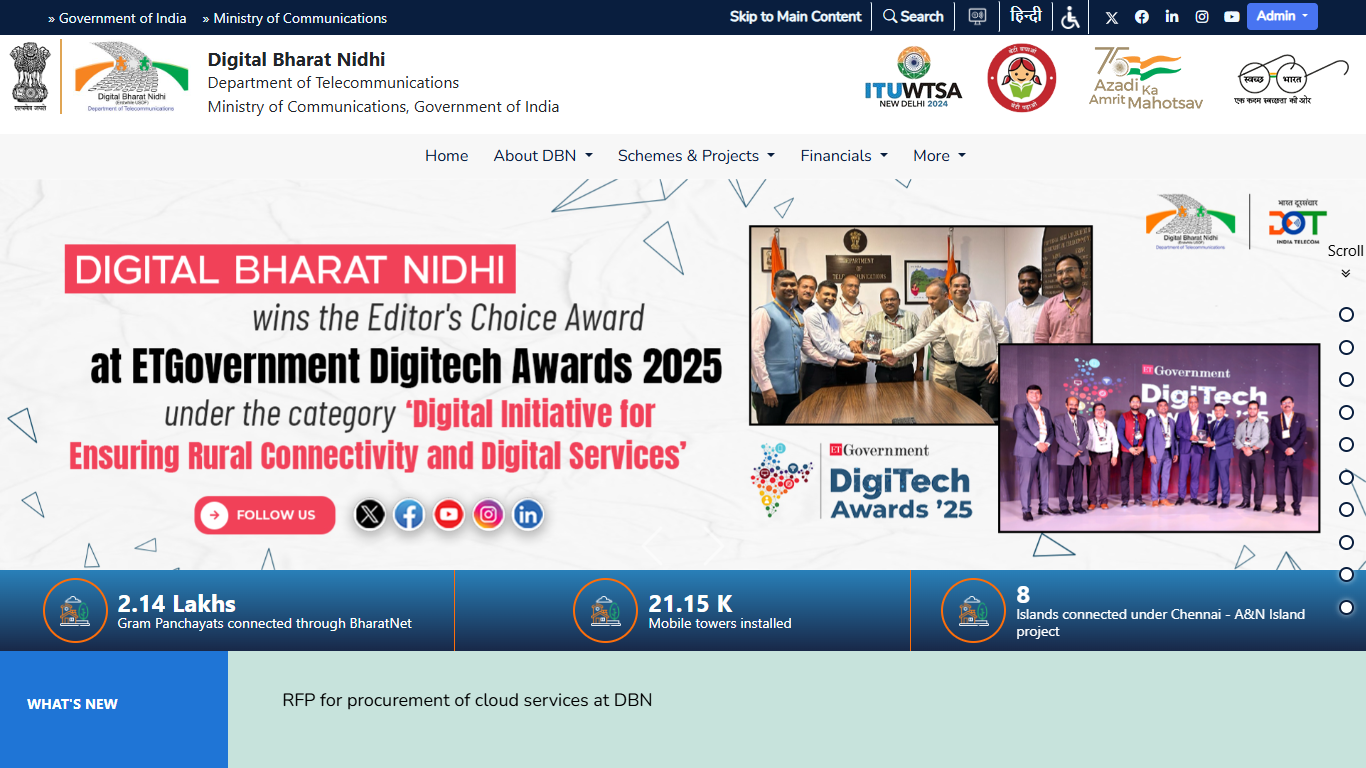The height and width of the screenshot is (768, 1366).
Task: Select the first section dot under Scroll
Action: [1346, 315]
